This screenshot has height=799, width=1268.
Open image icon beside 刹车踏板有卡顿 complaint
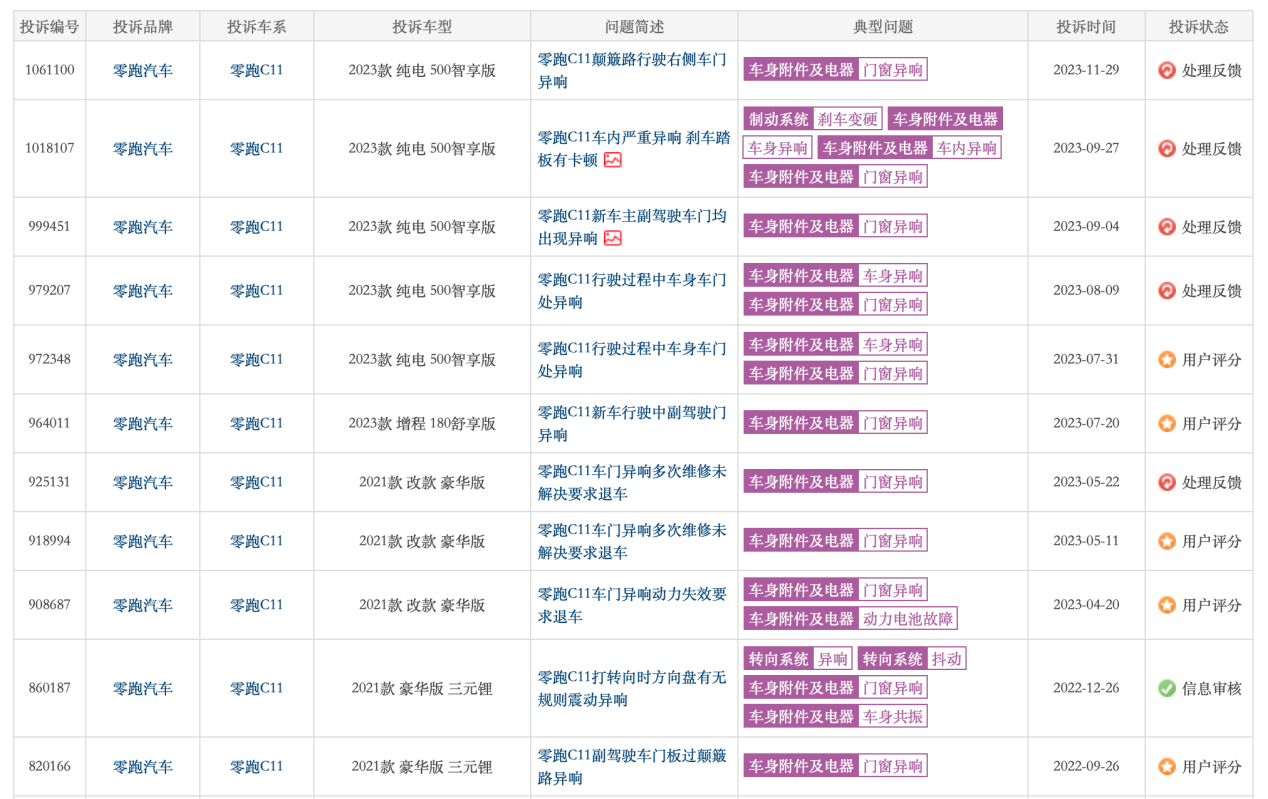613,160
